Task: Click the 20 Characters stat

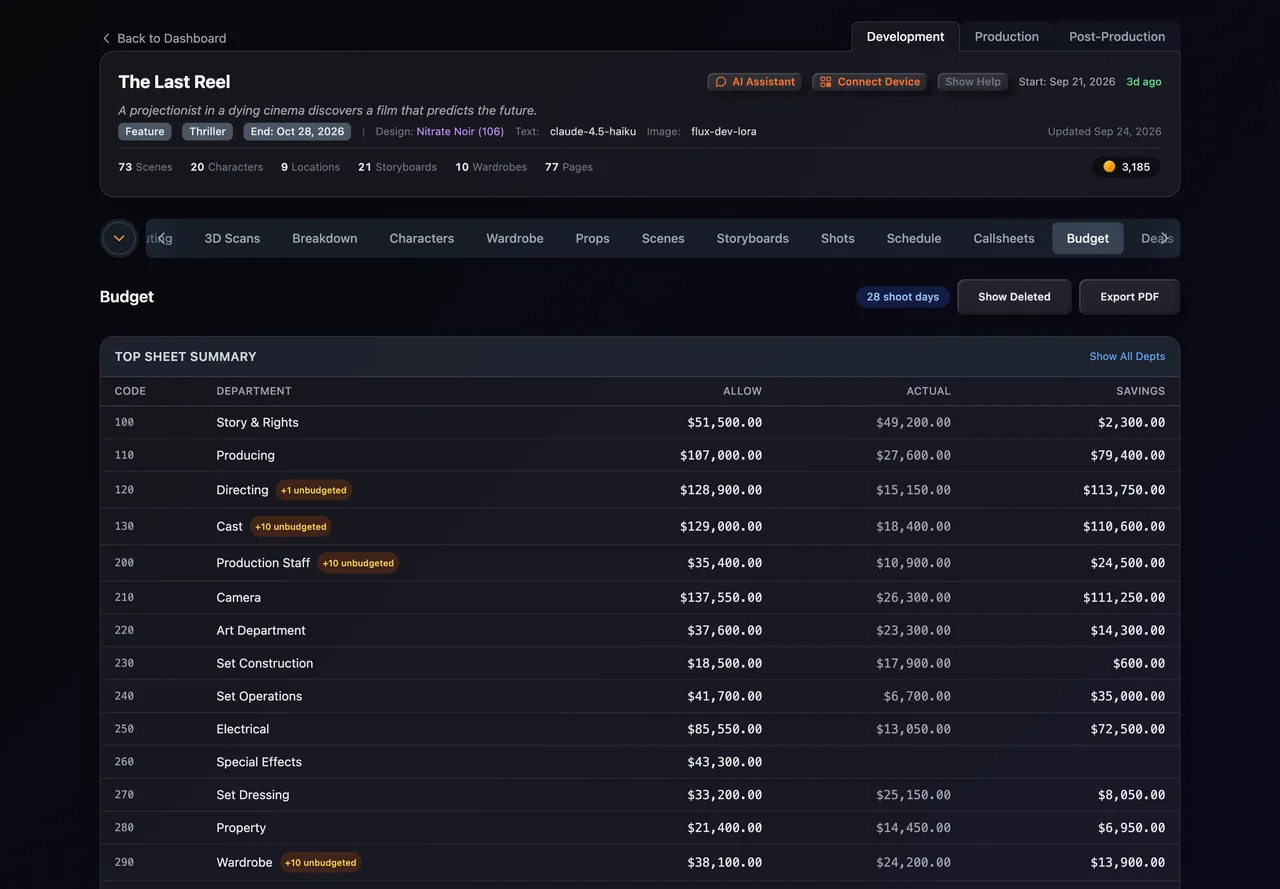Action: coord(227,167)
